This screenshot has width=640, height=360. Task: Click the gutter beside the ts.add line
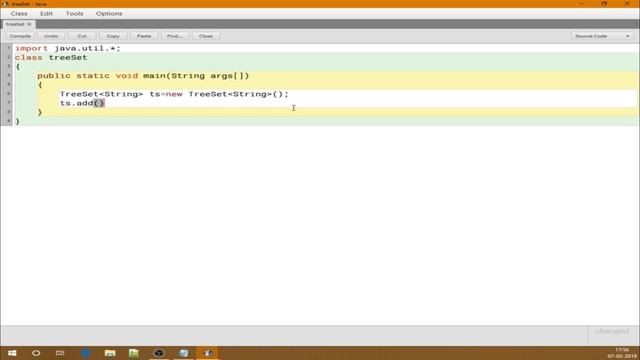tap(8, 103)
